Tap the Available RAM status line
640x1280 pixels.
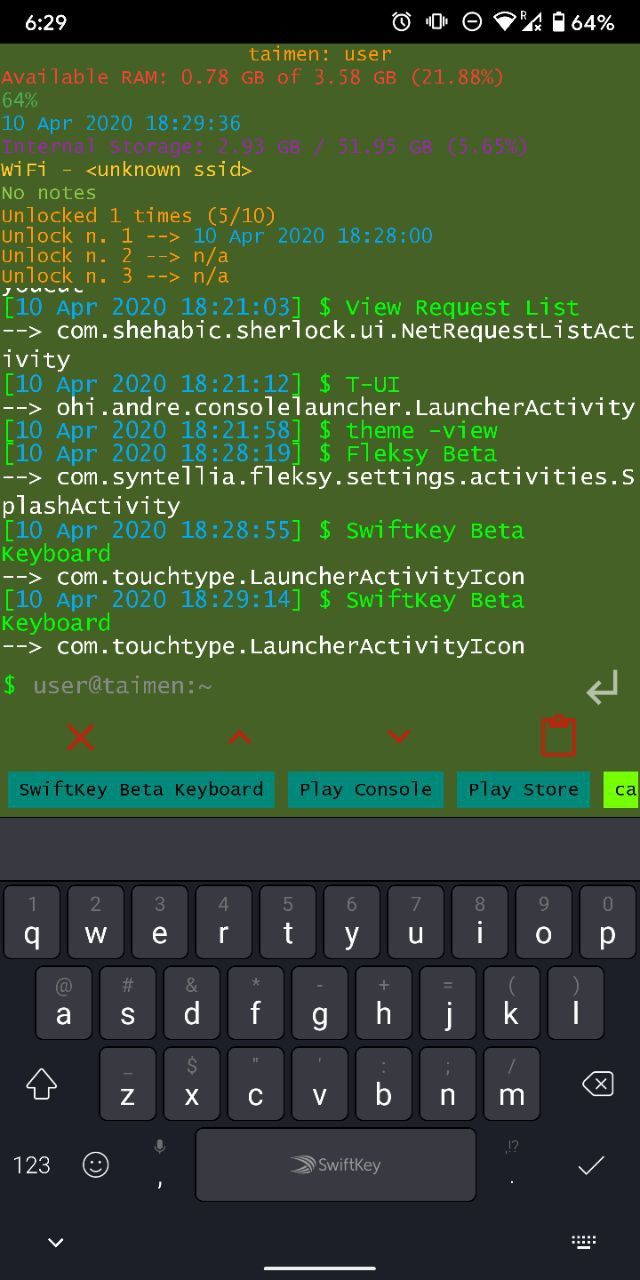(x=253, y=77)
